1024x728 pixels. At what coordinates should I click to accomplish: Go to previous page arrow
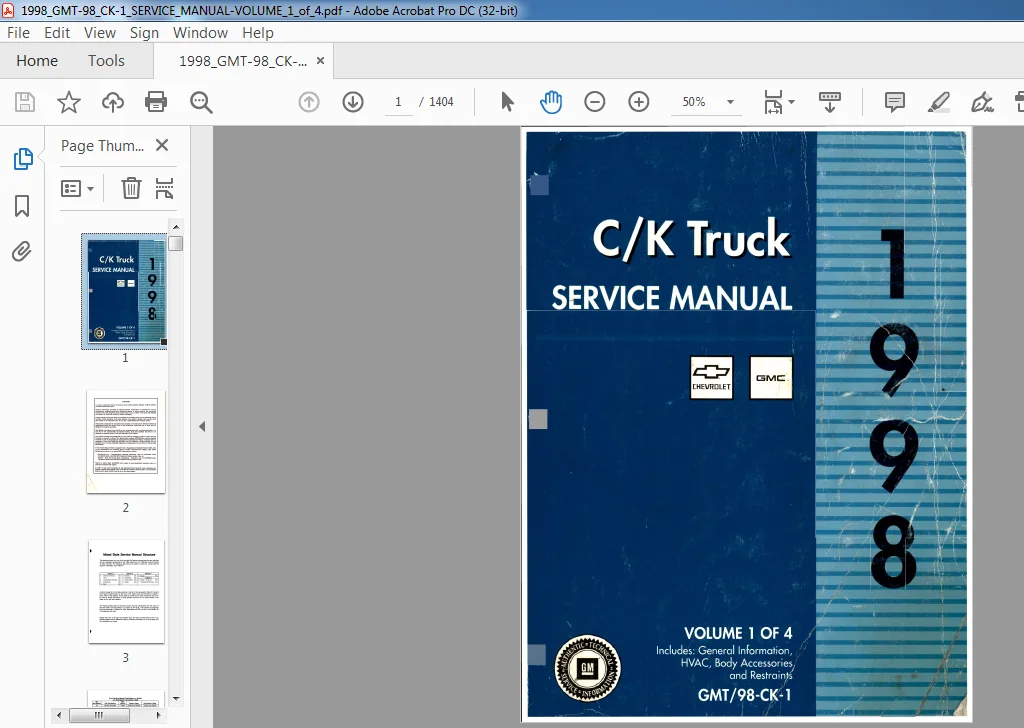click(x=309, y=102)
